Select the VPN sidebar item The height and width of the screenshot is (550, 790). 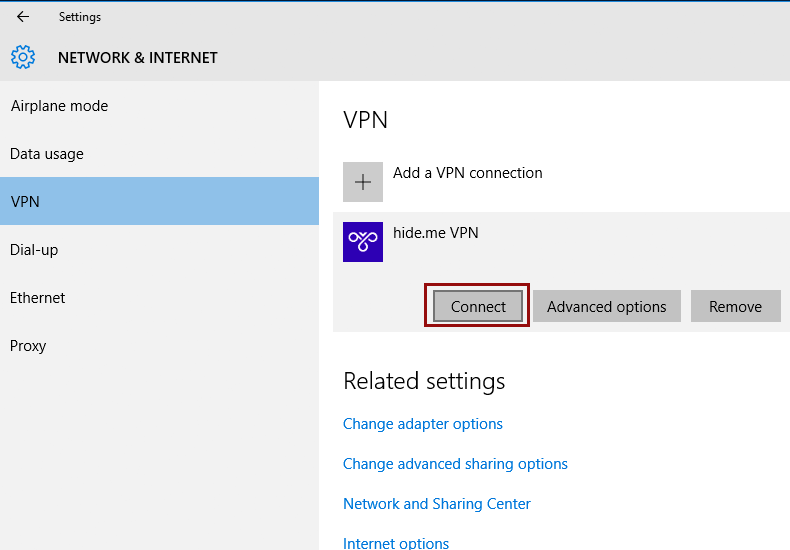[x=159, y=201]
